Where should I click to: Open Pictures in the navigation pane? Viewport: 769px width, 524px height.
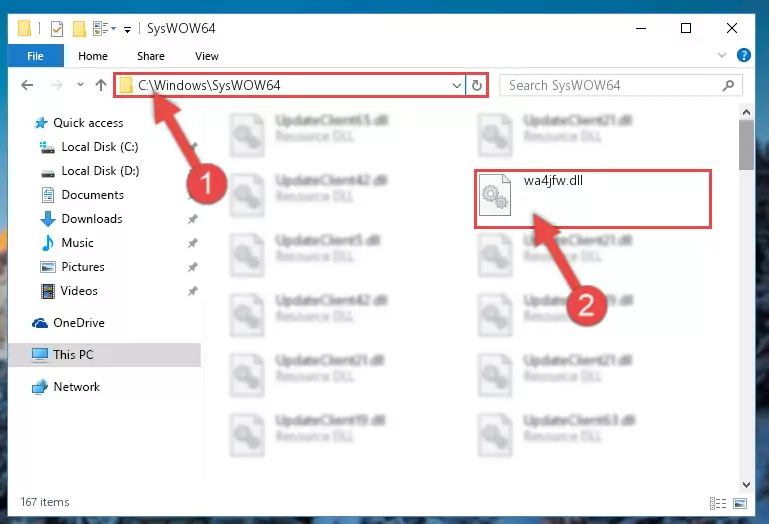coord(83,267)
